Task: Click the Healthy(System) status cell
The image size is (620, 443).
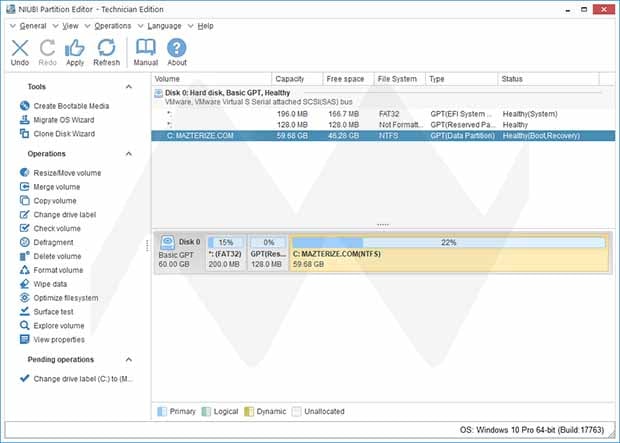Action: pos(530,114)
